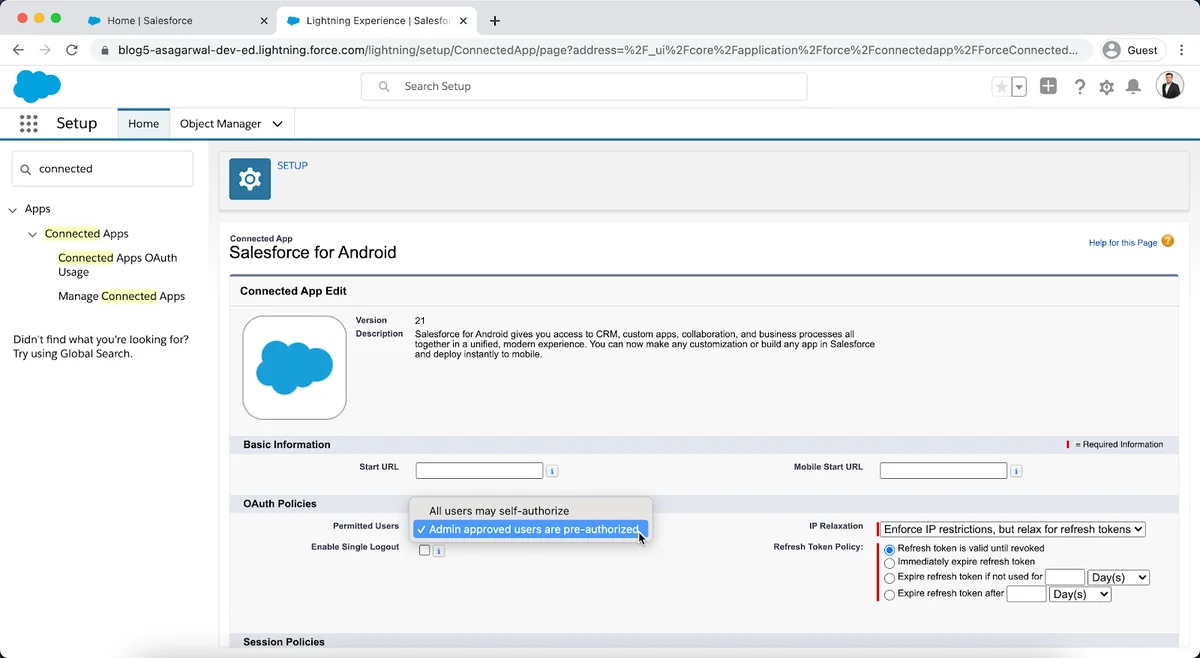Collapse the Connected Apps tree node
Viewport: 1200px width, 658px height.
click(x=33, y=234)
